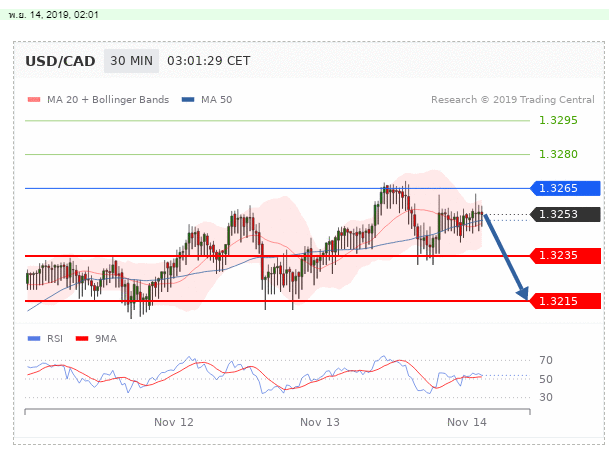Click the 9MA red legend swatch

coord(82,339)
